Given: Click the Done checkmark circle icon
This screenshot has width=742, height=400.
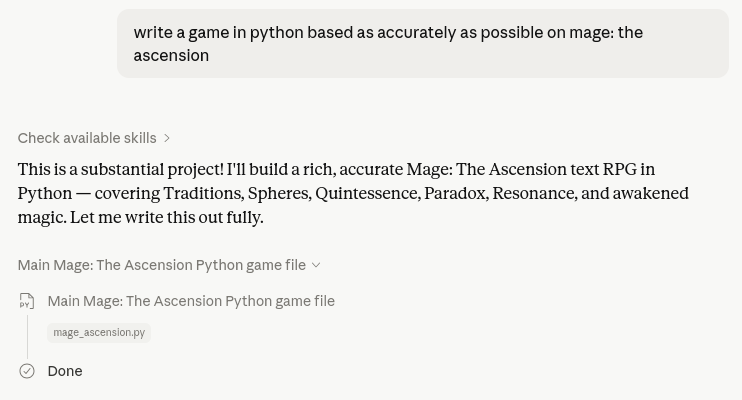Looking at the screenshot, I should [27, 371].
